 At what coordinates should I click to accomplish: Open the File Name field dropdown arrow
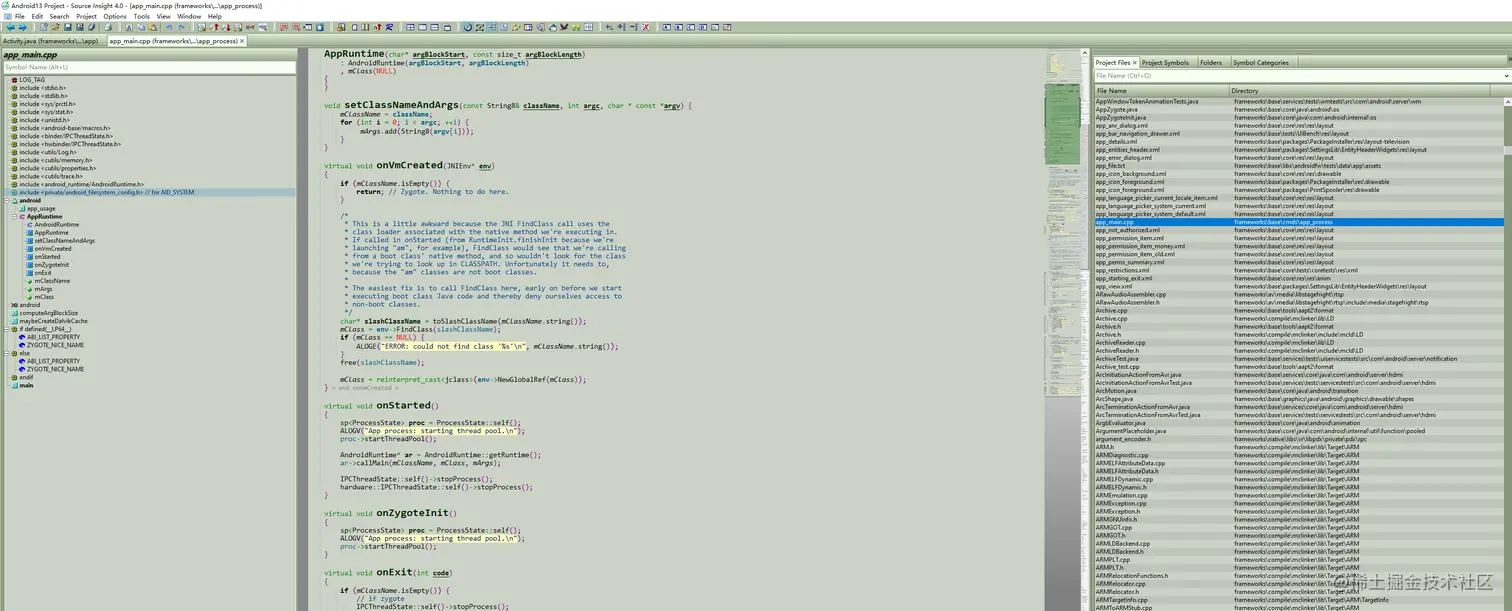pos(1507,75)
